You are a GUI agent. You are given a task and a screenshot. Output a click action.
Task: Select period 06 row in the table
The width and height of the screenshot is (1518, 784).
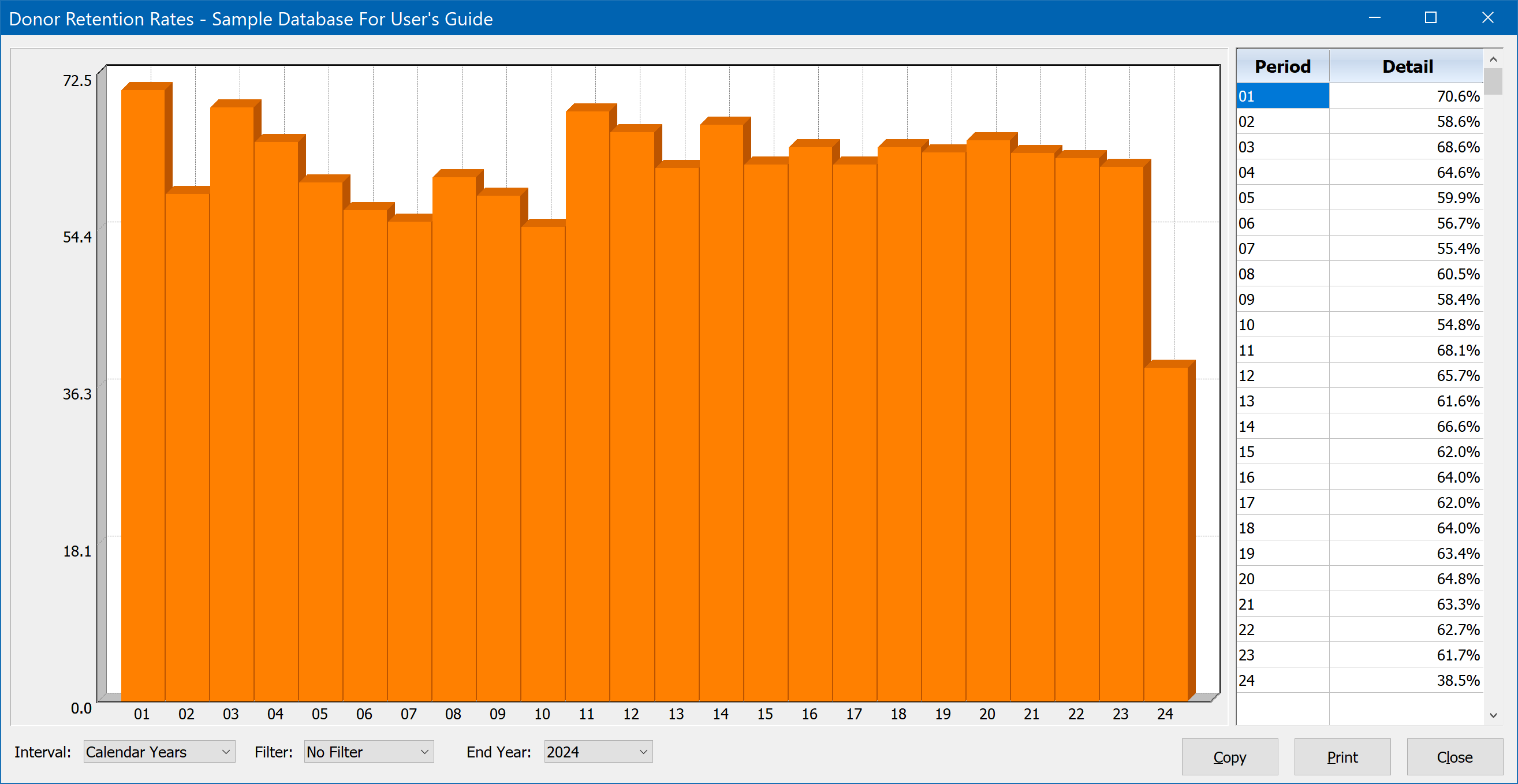point(1359,223)
